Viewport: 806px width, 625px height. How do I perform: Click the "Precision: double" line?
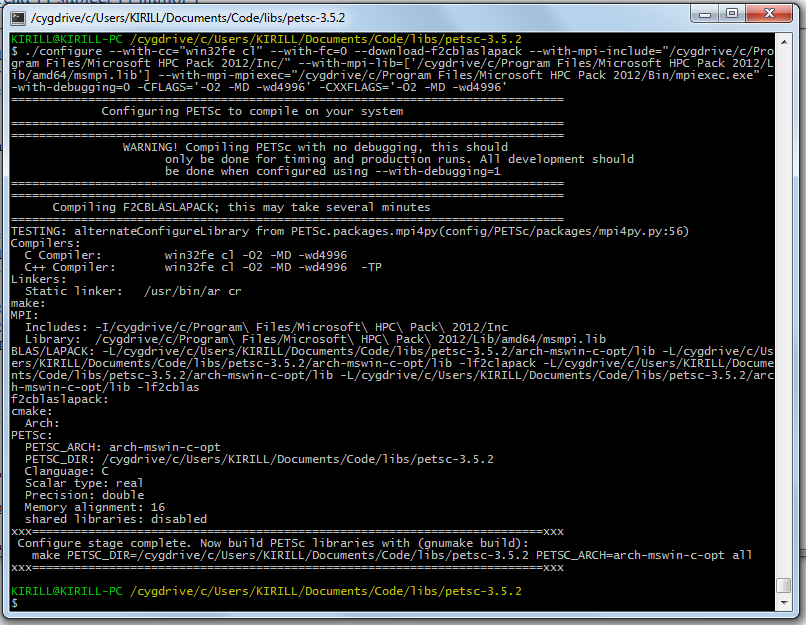[x=84, y=495]
